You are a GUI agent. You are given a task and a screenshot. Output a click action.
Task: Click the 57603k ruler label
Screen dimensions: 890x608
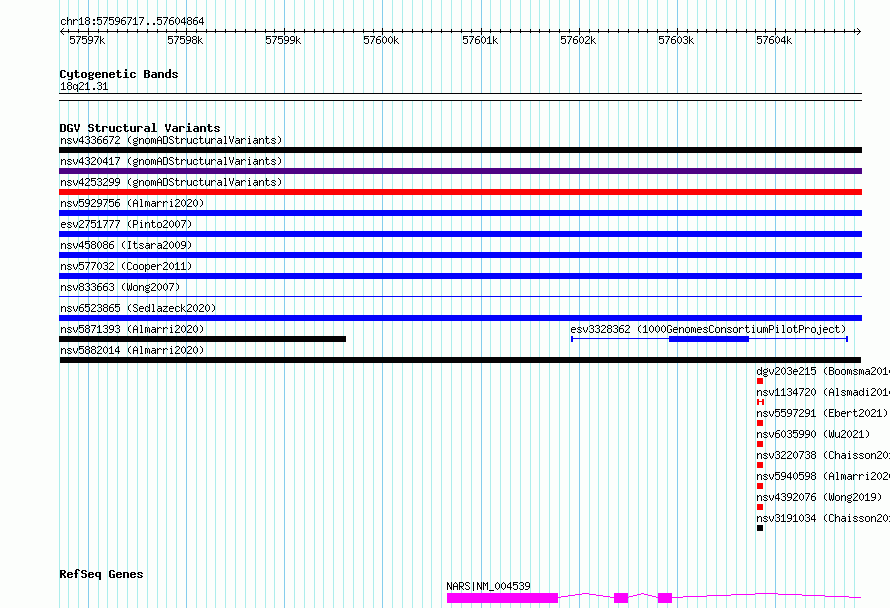pyautogui.click(x=676, y=40)
